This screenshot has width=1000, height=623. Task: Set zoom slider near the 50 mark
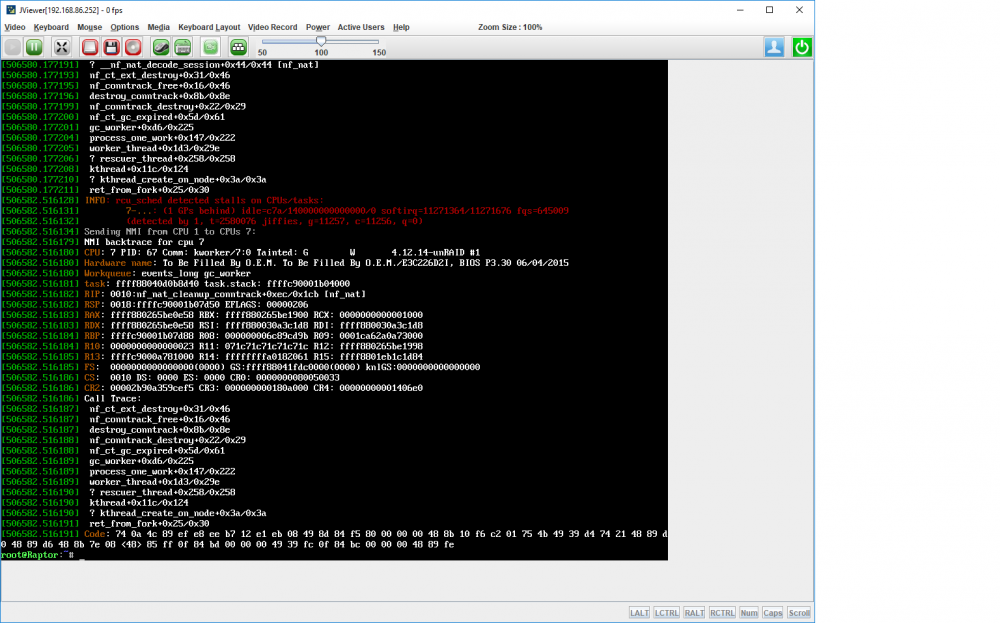263,41
